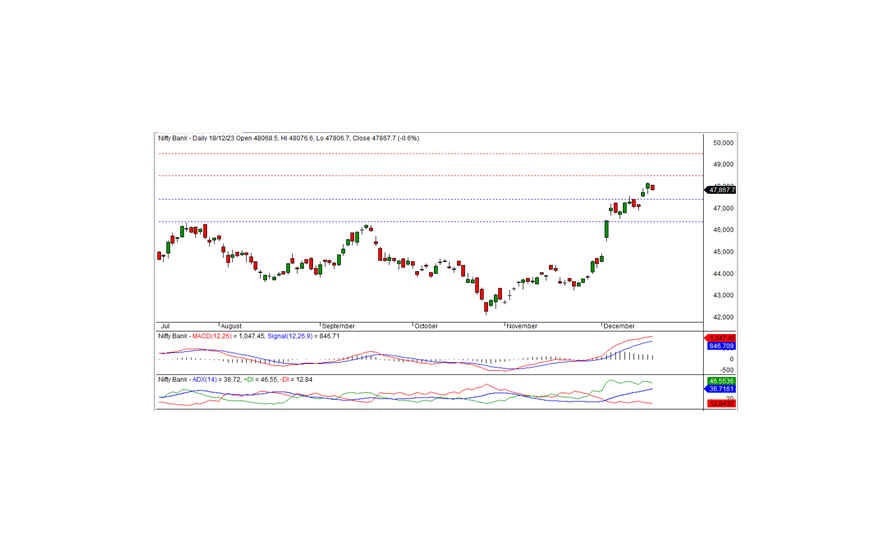Select the ADX(14) indicator label

click(203, 381)
